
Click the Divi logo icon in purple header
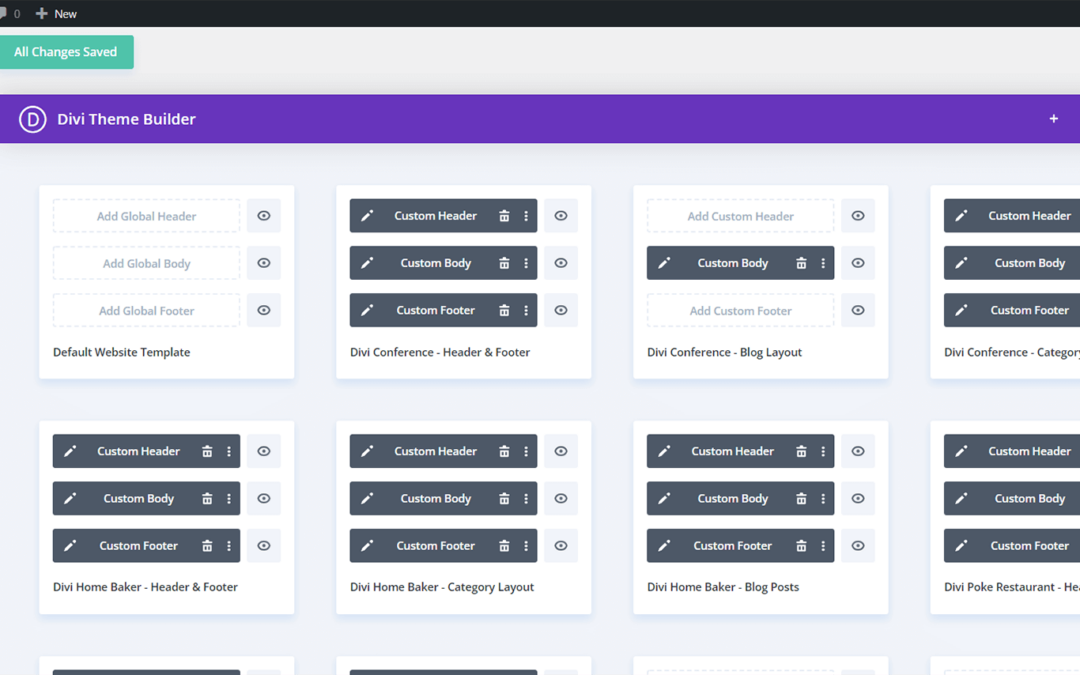pos(33,120)
